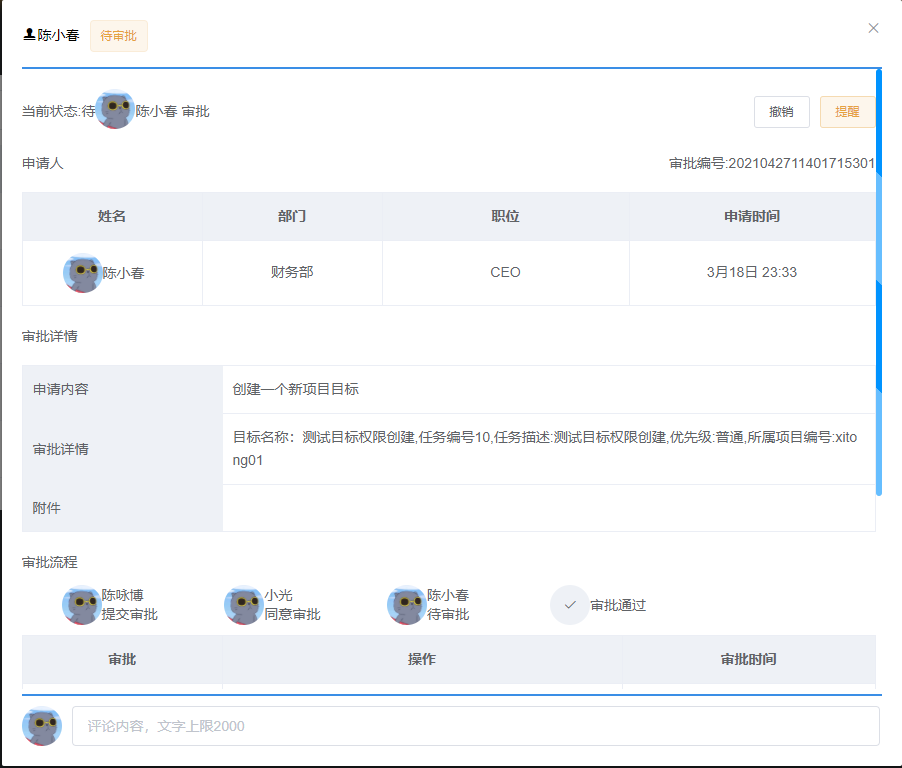
Task: Click the 审批通过 step label
Action: 618,605
